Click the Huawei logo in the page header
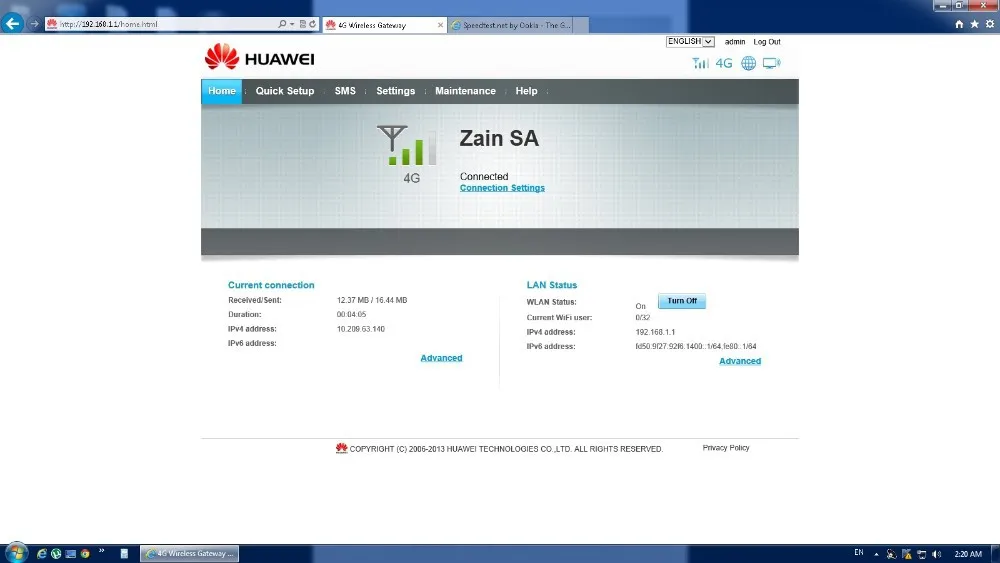 [260, 57]
